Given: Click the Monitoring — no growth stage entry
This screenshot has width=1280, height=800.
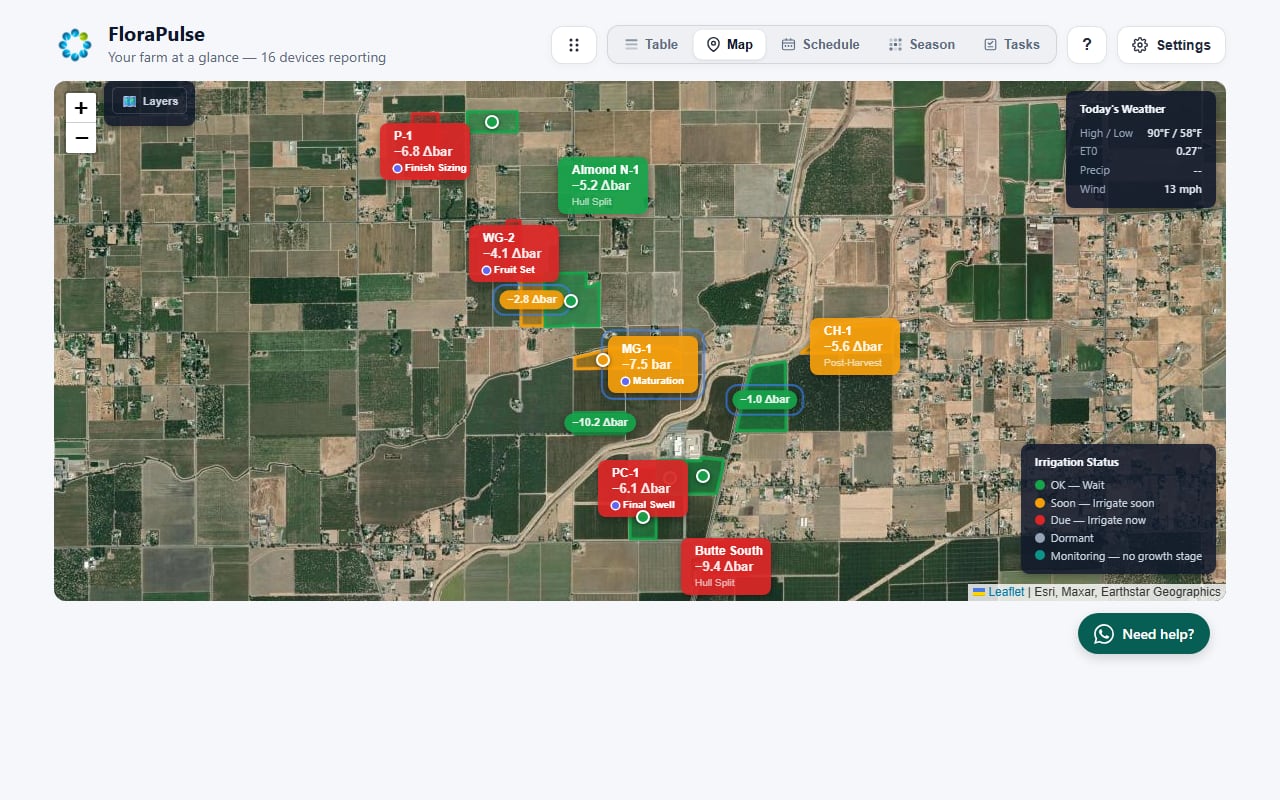Looking at the screenshot, I should click(x=1118, y=556).
